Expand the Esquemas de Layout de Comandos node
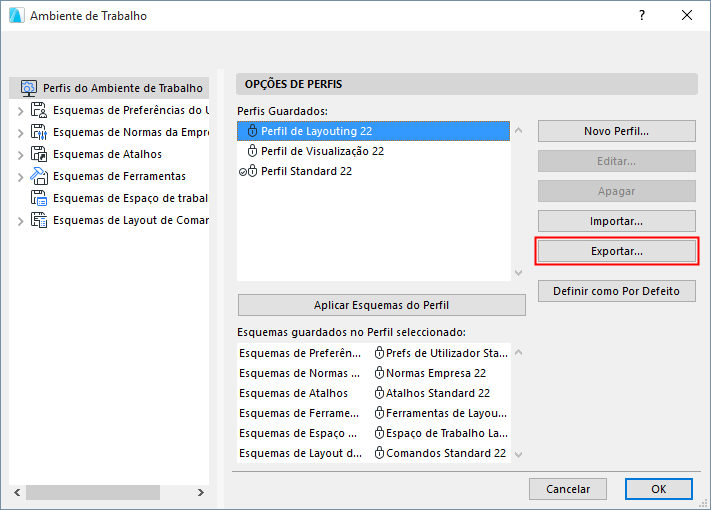The height and width of the screenshot is (510, 711). pyautogui.click(x=20, y=220)
